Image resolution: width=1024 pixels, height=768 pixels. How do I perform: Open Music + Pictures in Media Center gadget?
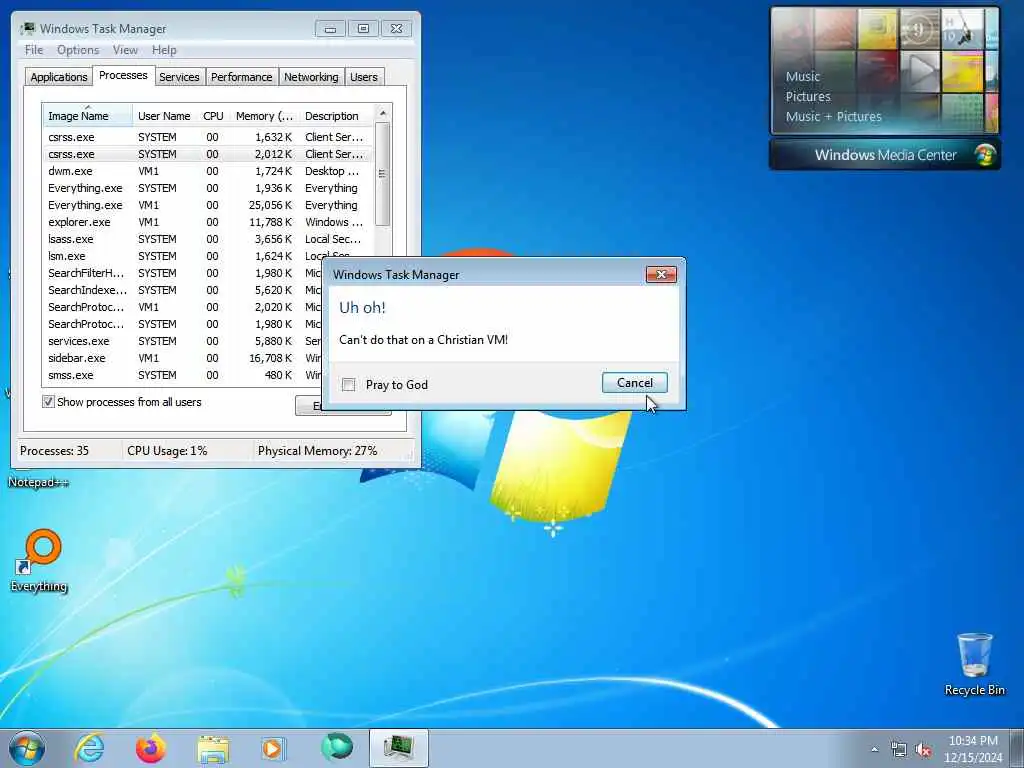tap(833, 117)
